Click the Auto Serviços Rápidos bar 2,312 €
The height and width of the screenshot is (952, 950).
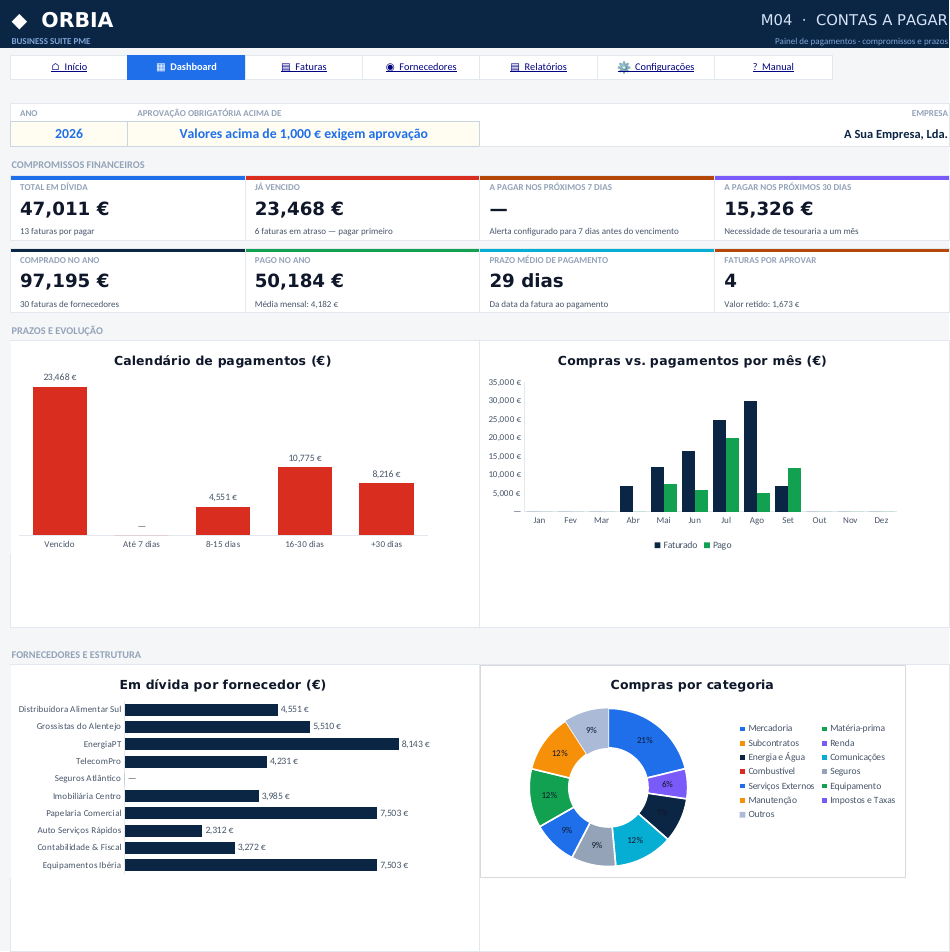163,831
